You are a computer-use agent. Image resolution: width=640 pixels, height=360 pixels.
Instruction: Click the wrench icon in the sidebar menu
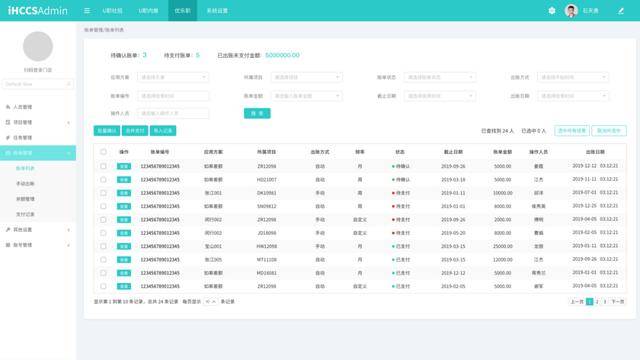point(8,230)
